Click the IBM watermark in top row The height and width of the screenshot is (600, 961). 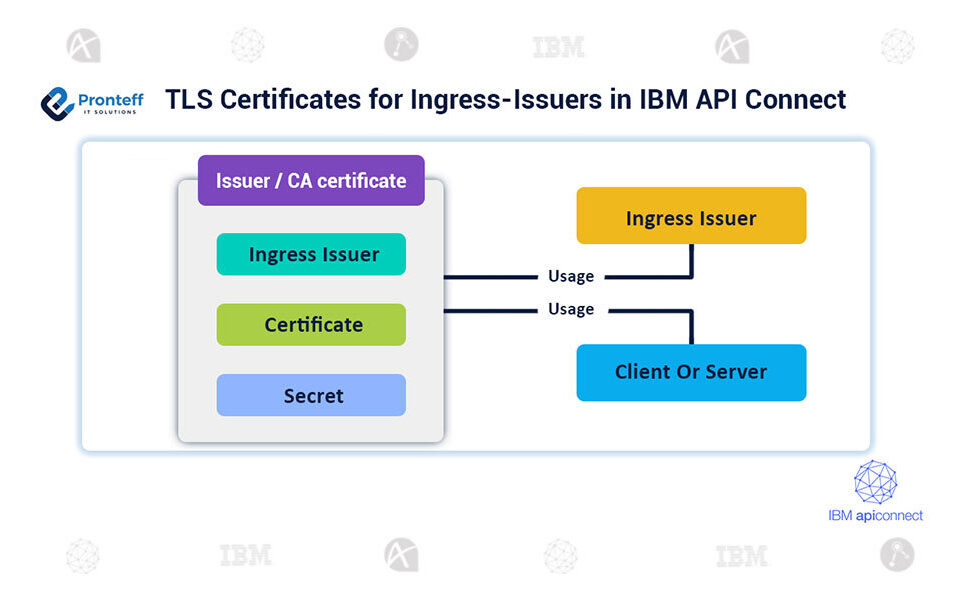558,47
